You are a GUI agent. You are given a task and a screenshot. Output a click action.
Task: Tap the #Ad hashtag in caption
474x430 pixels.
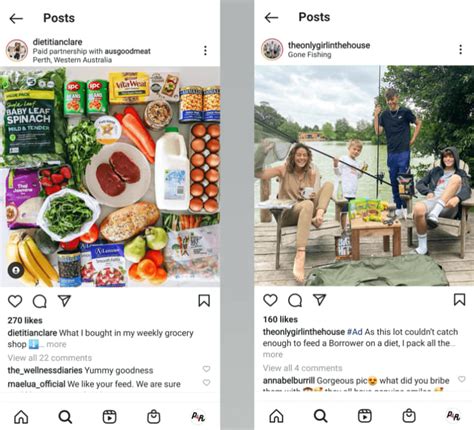tap(355, 332)
